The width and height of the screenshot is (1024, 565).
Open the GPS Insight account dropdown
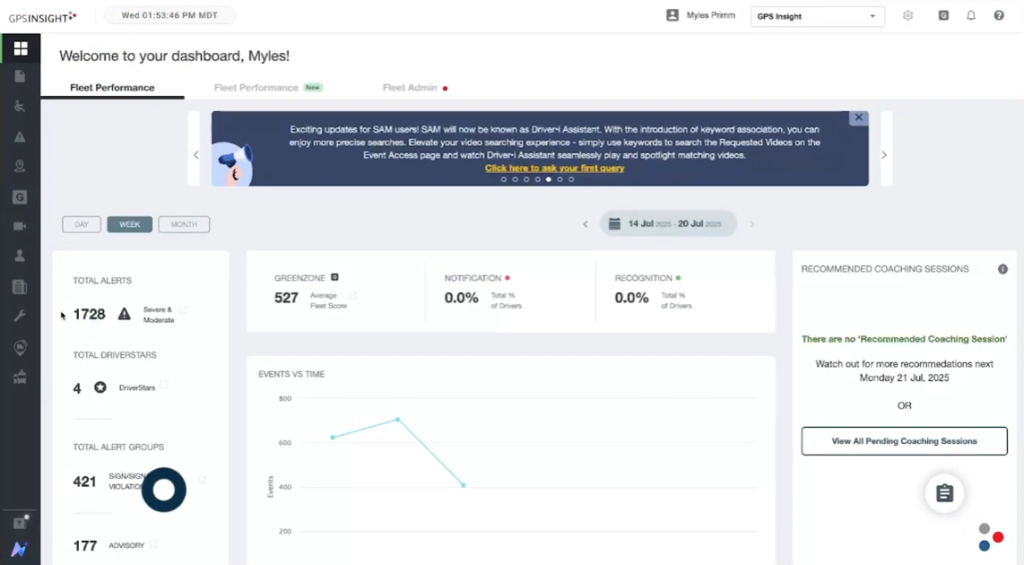[817, 16]
